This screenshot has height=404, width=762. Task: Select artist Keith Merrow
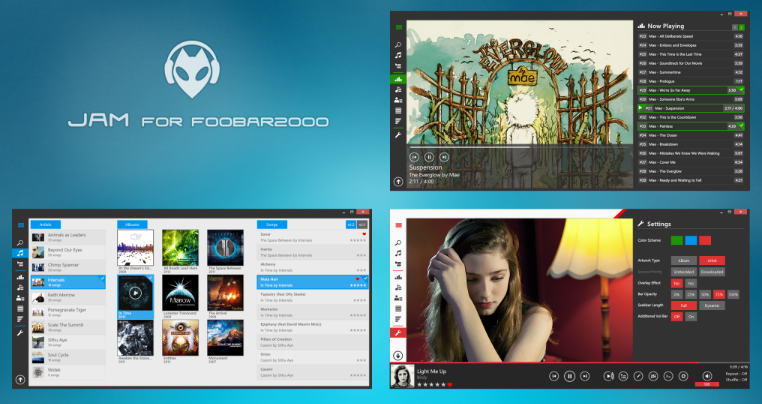68,297
